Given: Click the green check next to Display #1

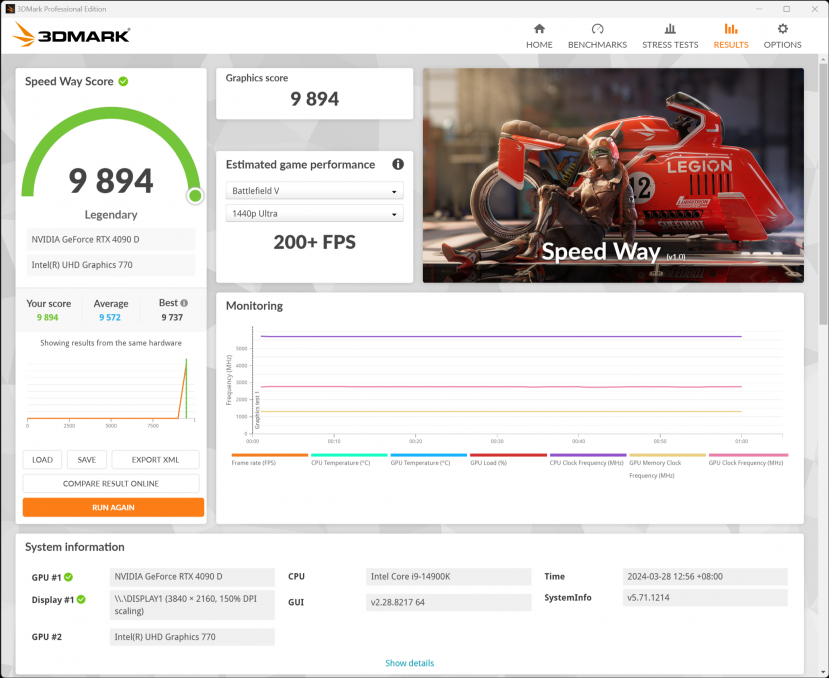Looking at the screenshot, I should tap(81, 600).
